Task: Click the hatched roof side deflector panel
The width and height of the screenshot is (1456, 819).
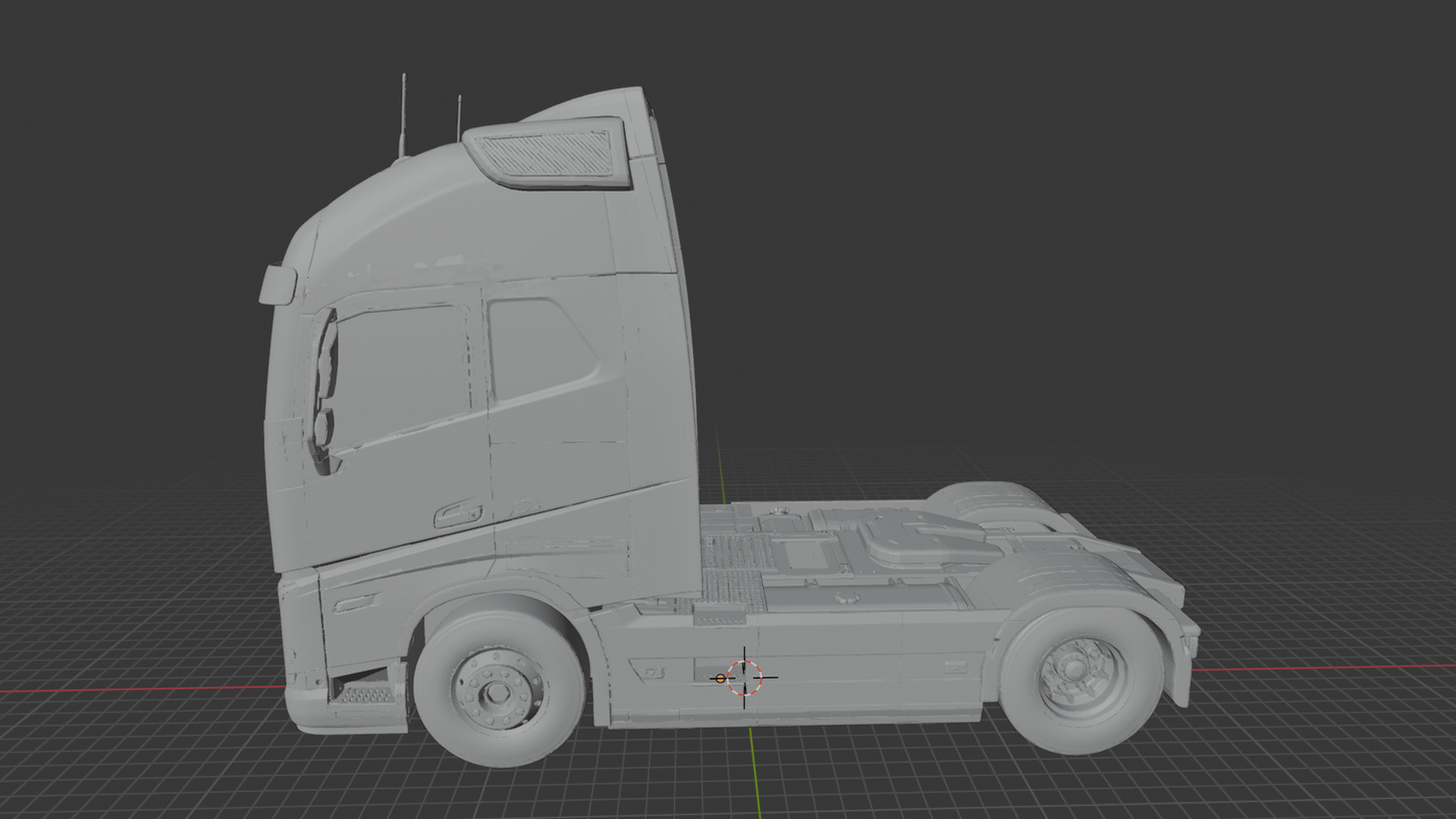Action: [x=548, y=152]
